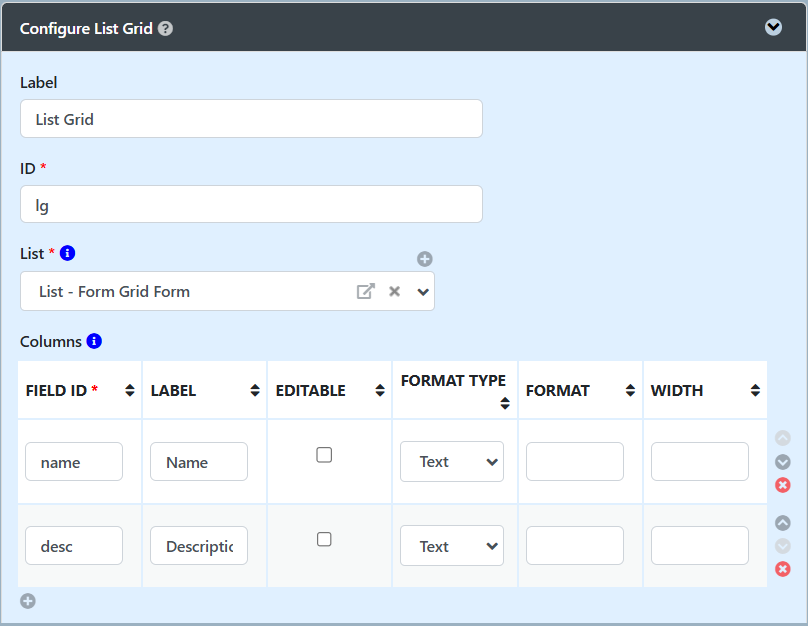
Task: Expand the List dropdown chevron
Action: pos(423,292)
